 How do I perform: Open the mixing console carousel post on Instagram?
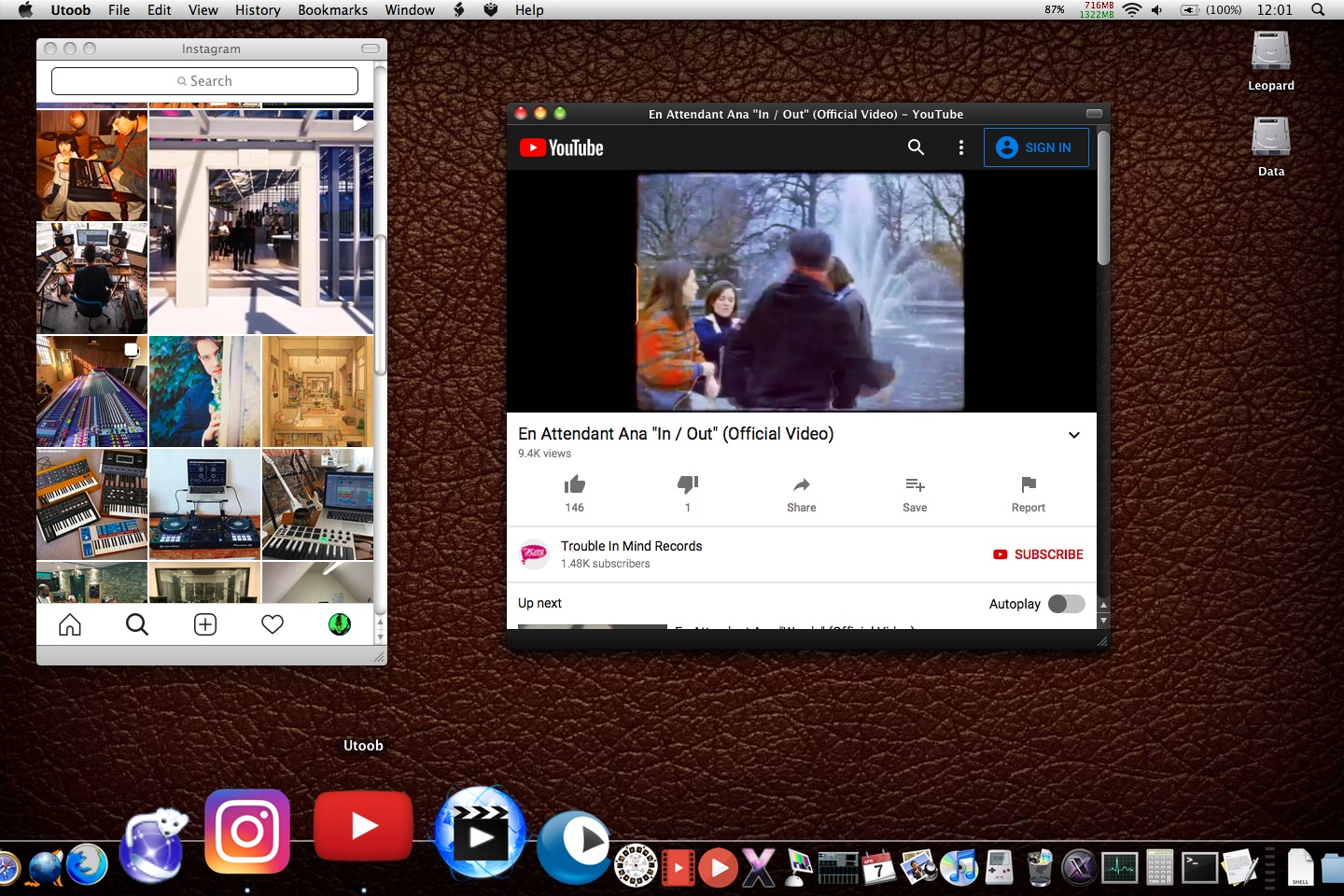tap(91, 392)
